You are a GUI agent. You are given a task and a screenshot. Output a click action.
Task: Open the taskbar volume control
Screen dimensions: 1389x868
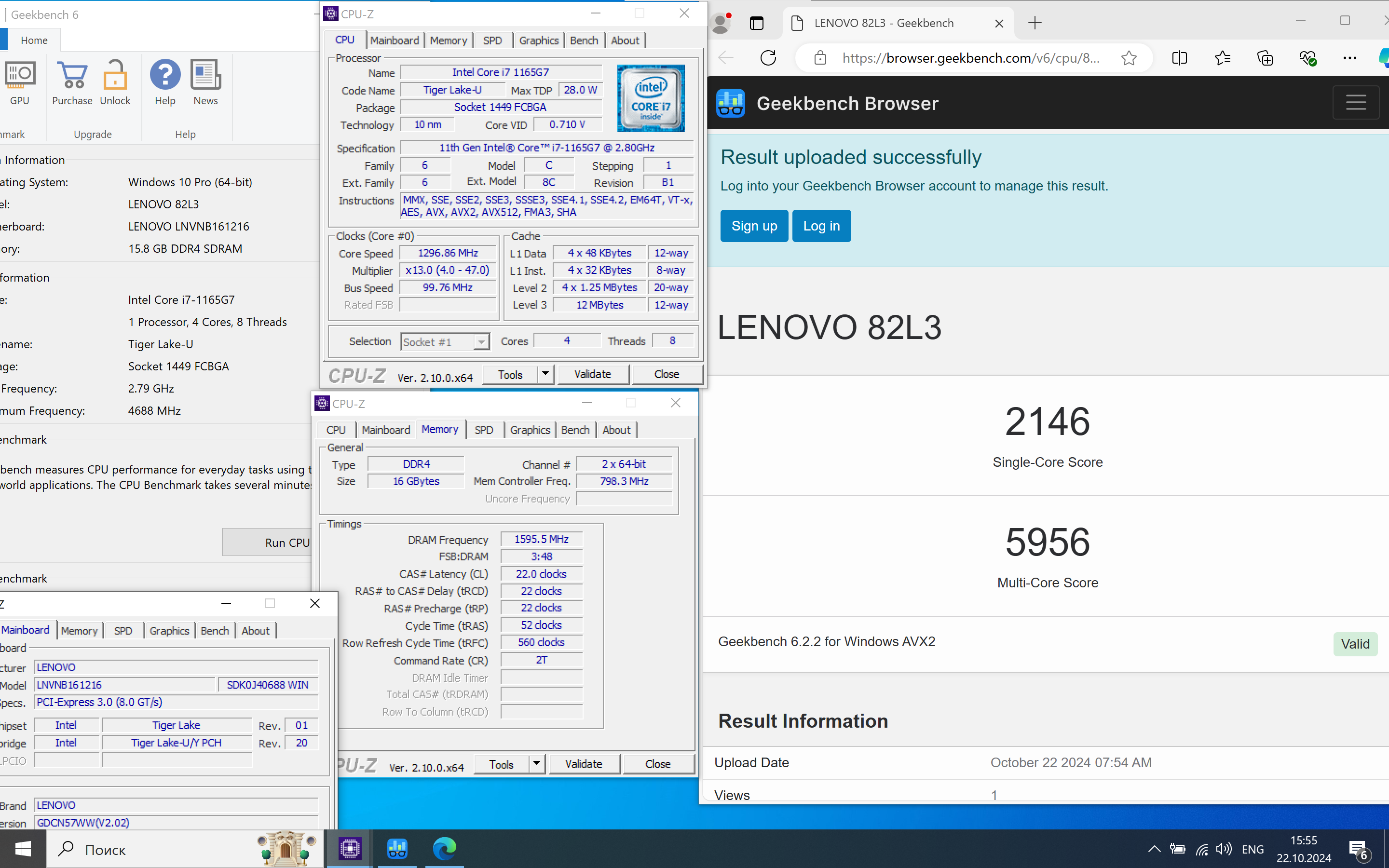pos(1224,849)
